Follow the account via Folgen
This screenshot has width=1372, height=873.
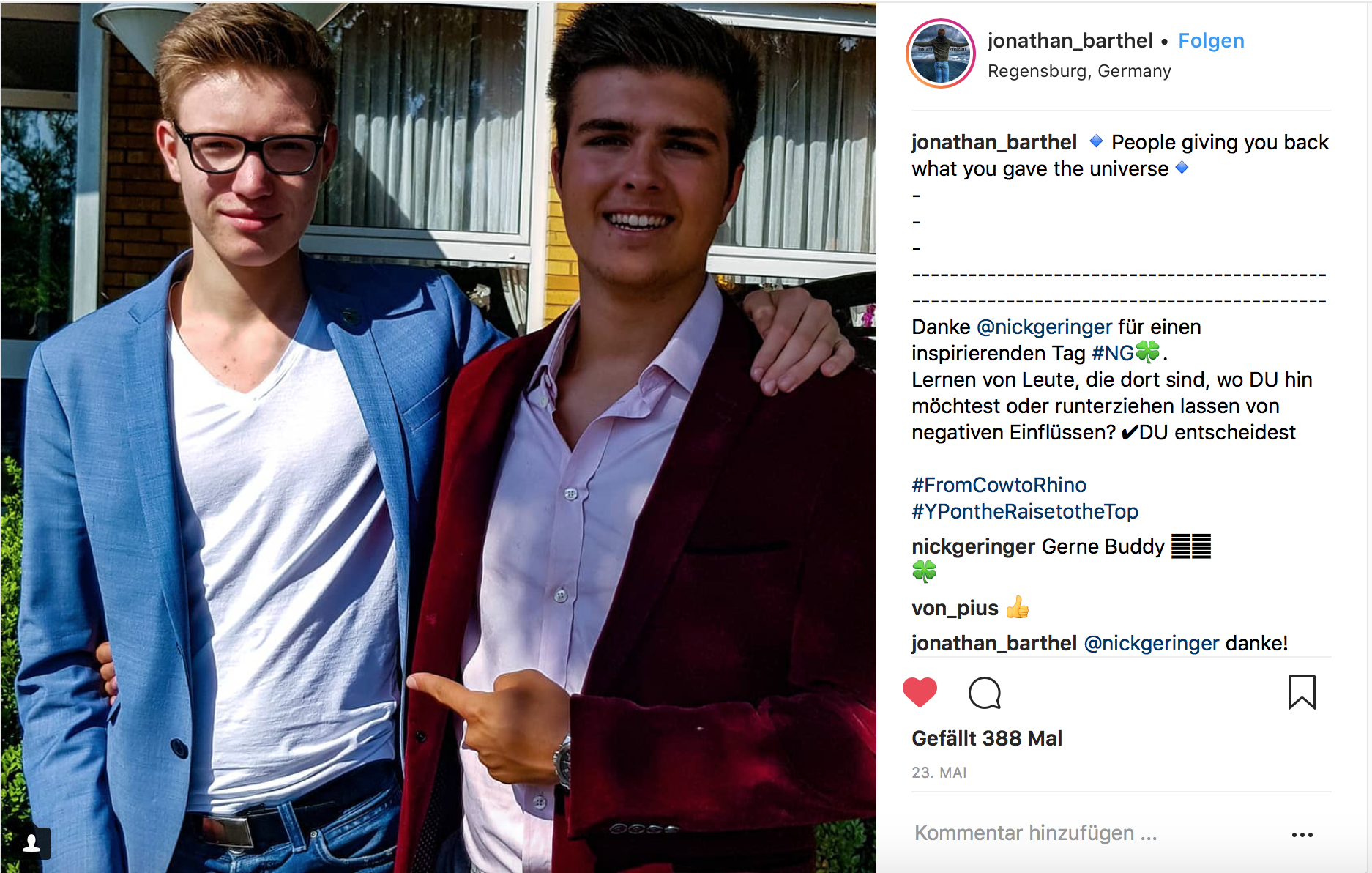click(1211, 41)
